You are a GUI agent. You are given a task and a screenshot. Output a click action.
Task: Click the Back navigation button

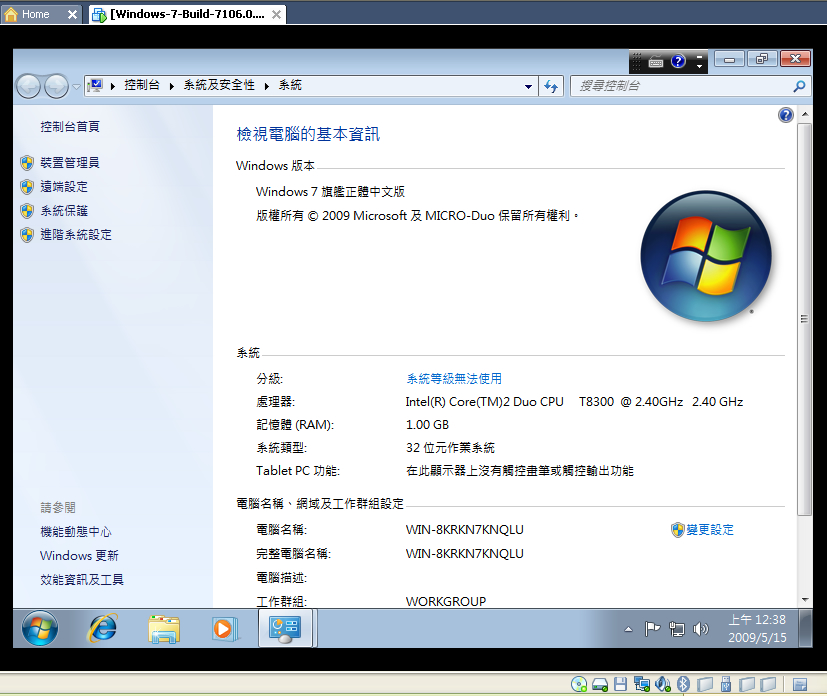point(28,86)
